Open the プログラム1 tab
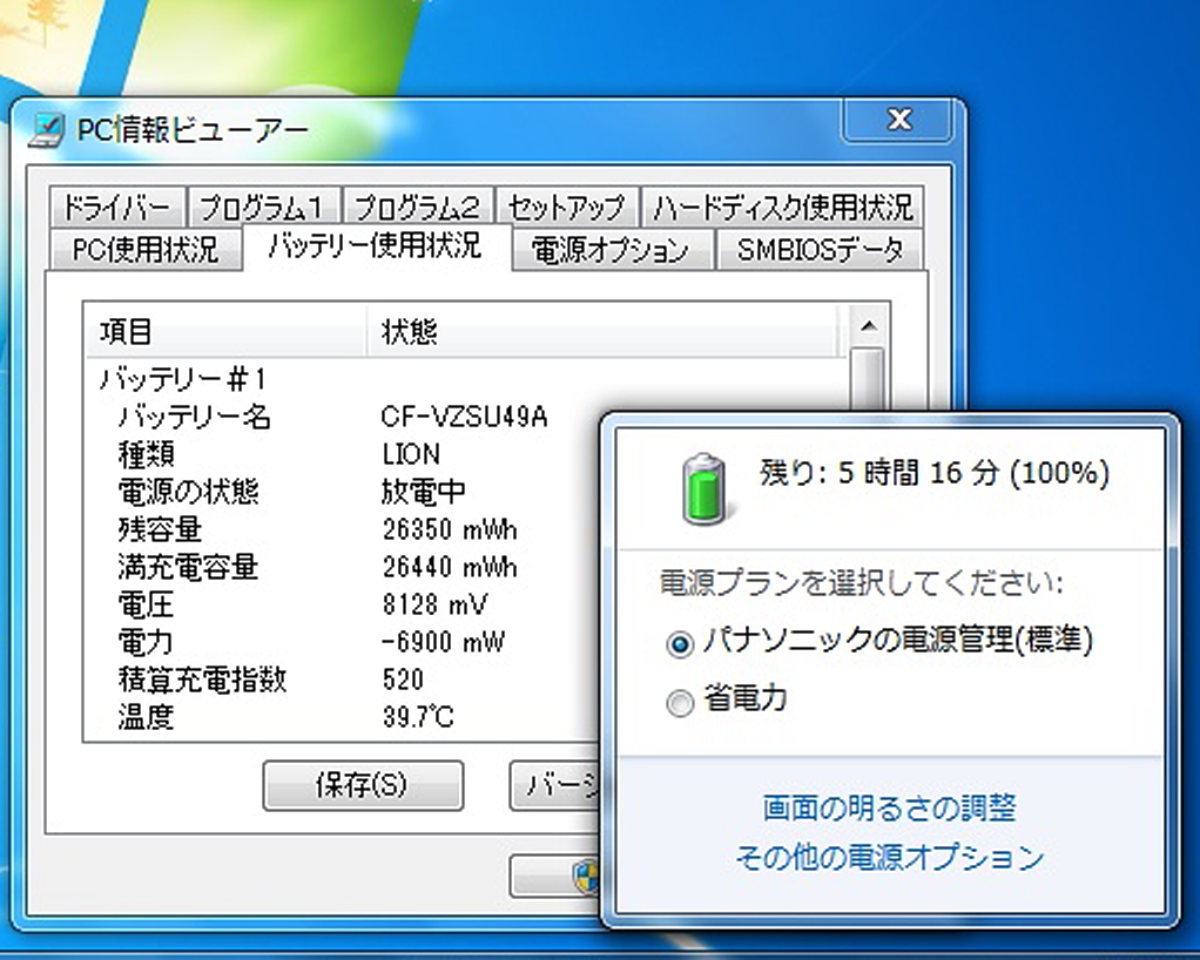1200x960 pixels. click(265, 207)
